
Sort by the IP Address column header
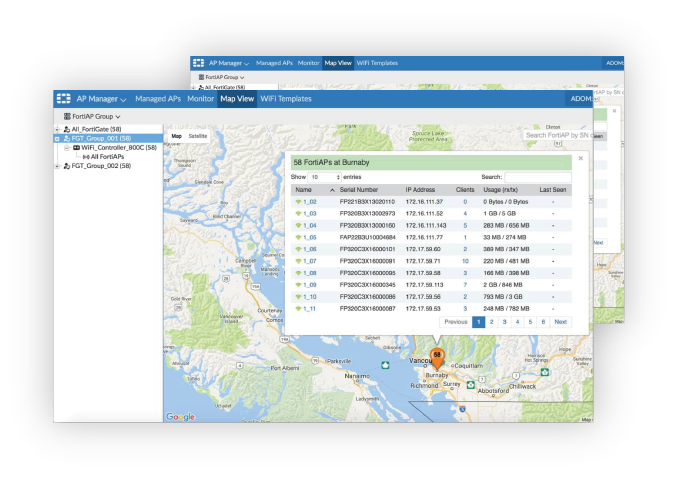tap(420, 190)
